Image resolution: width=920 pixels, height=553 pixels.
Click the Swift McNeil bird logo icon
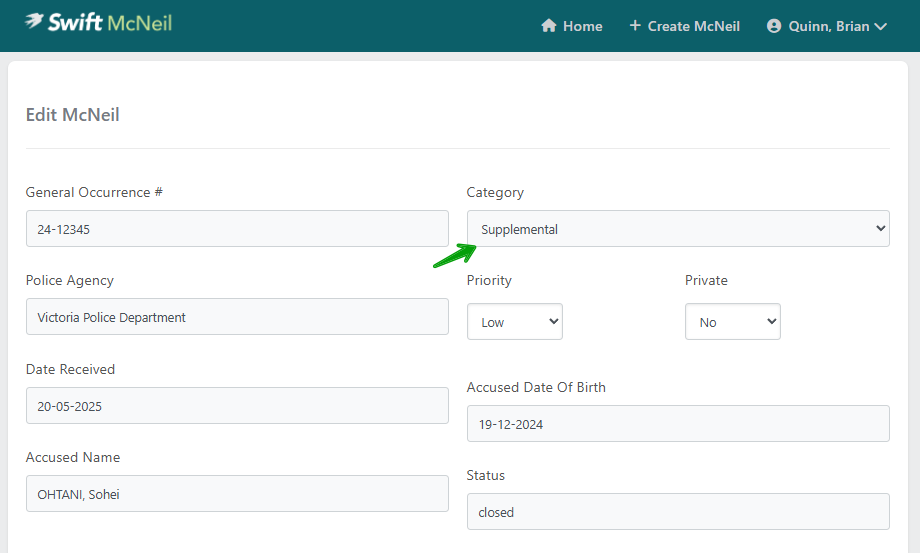click(34, 21)
